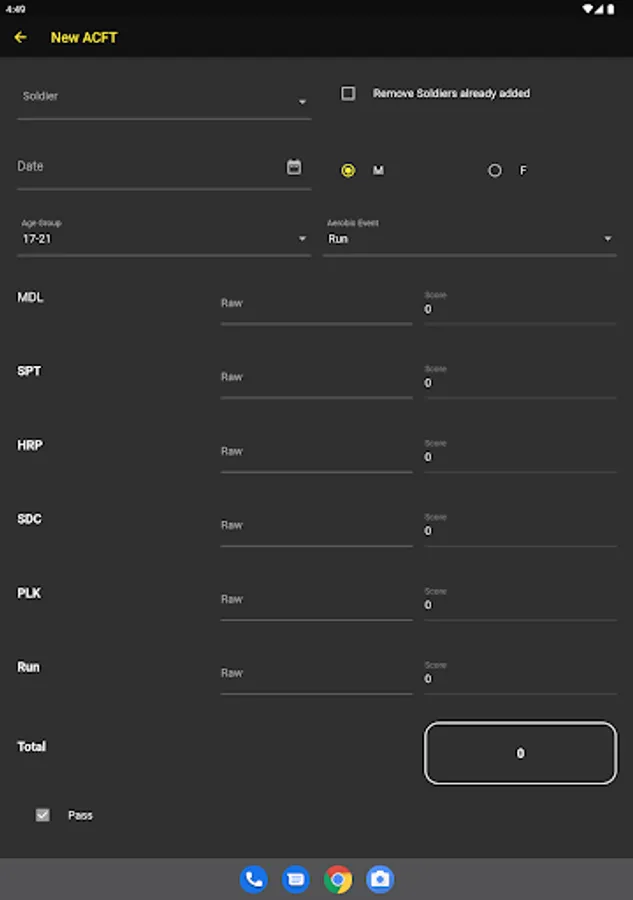Focus the SPT Raw input field

(316, 378)
